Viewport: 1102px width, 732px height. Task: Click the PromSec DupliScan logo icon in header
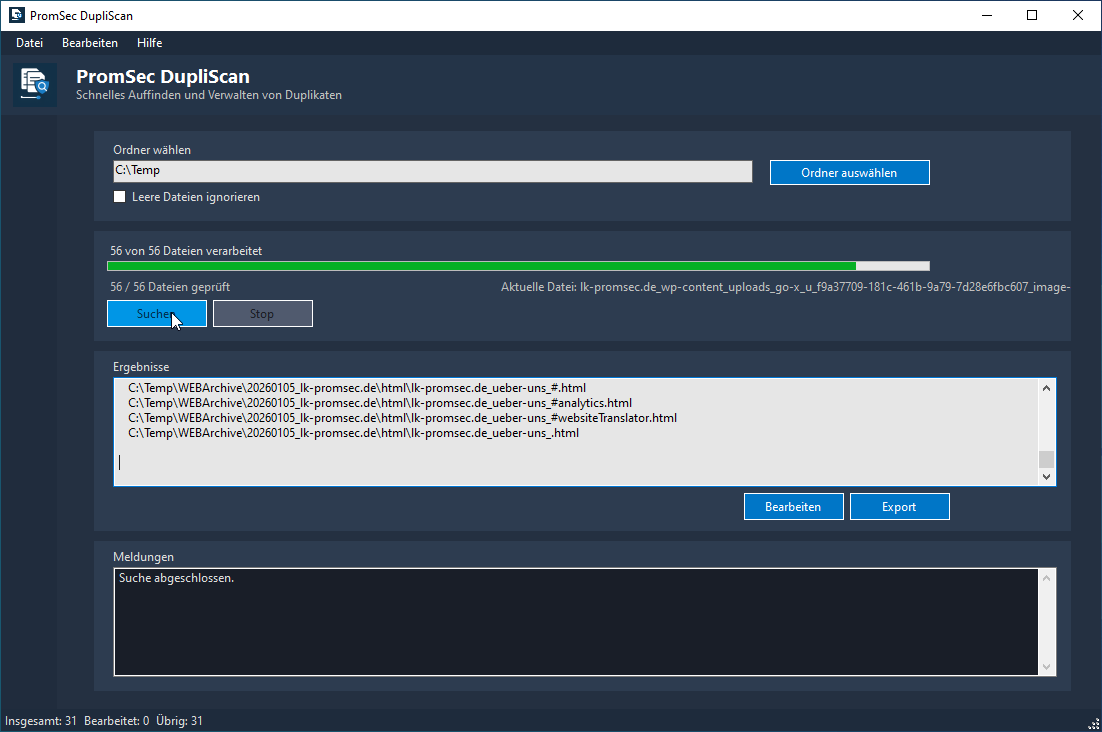tap(34, 84)
